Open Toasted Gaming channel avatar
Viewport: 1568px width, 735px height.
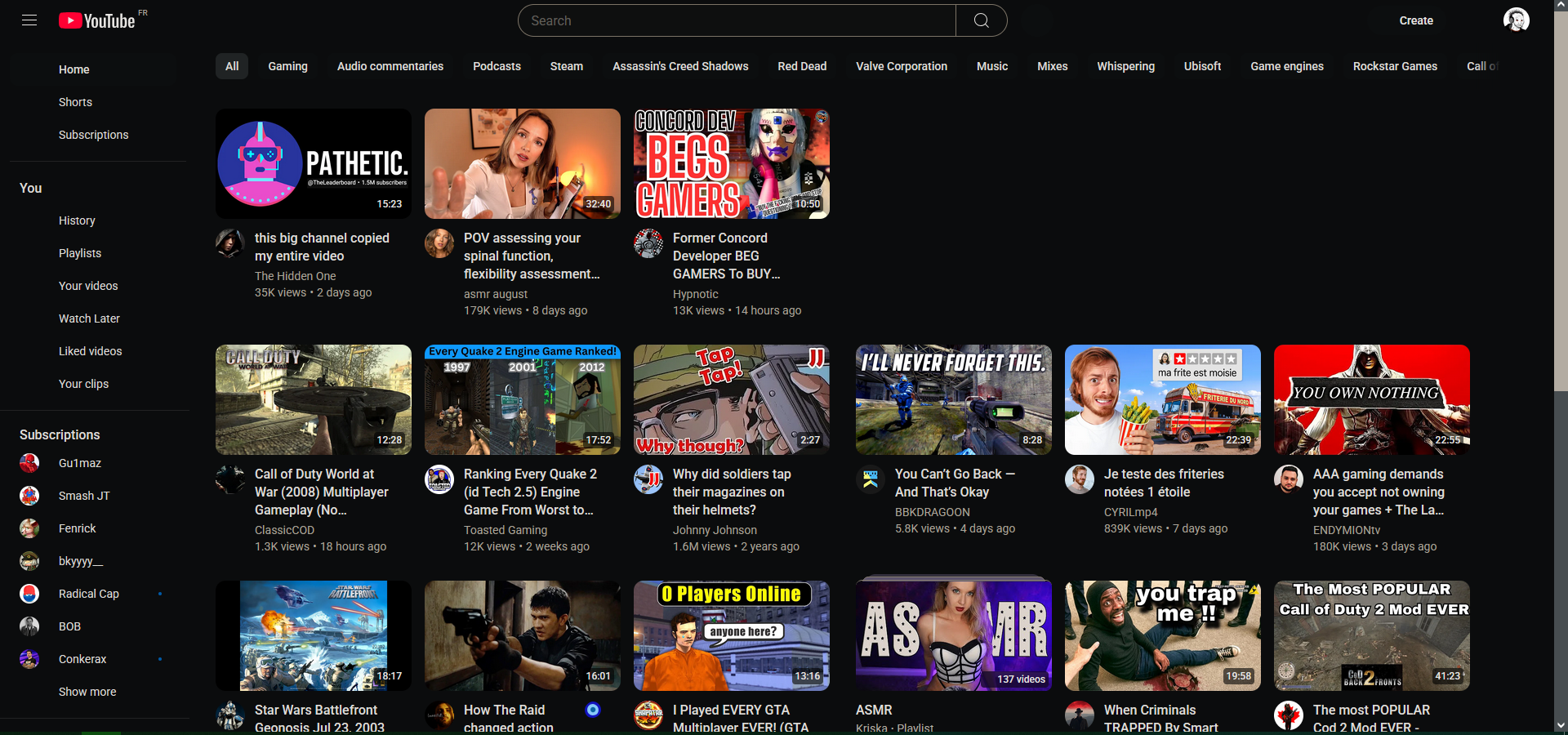[x=439, y=479]
